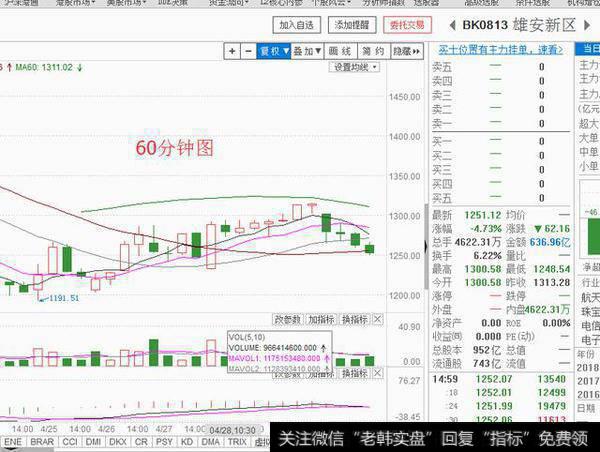Zoom in the chart with plus button

click(x=232, y=51)
